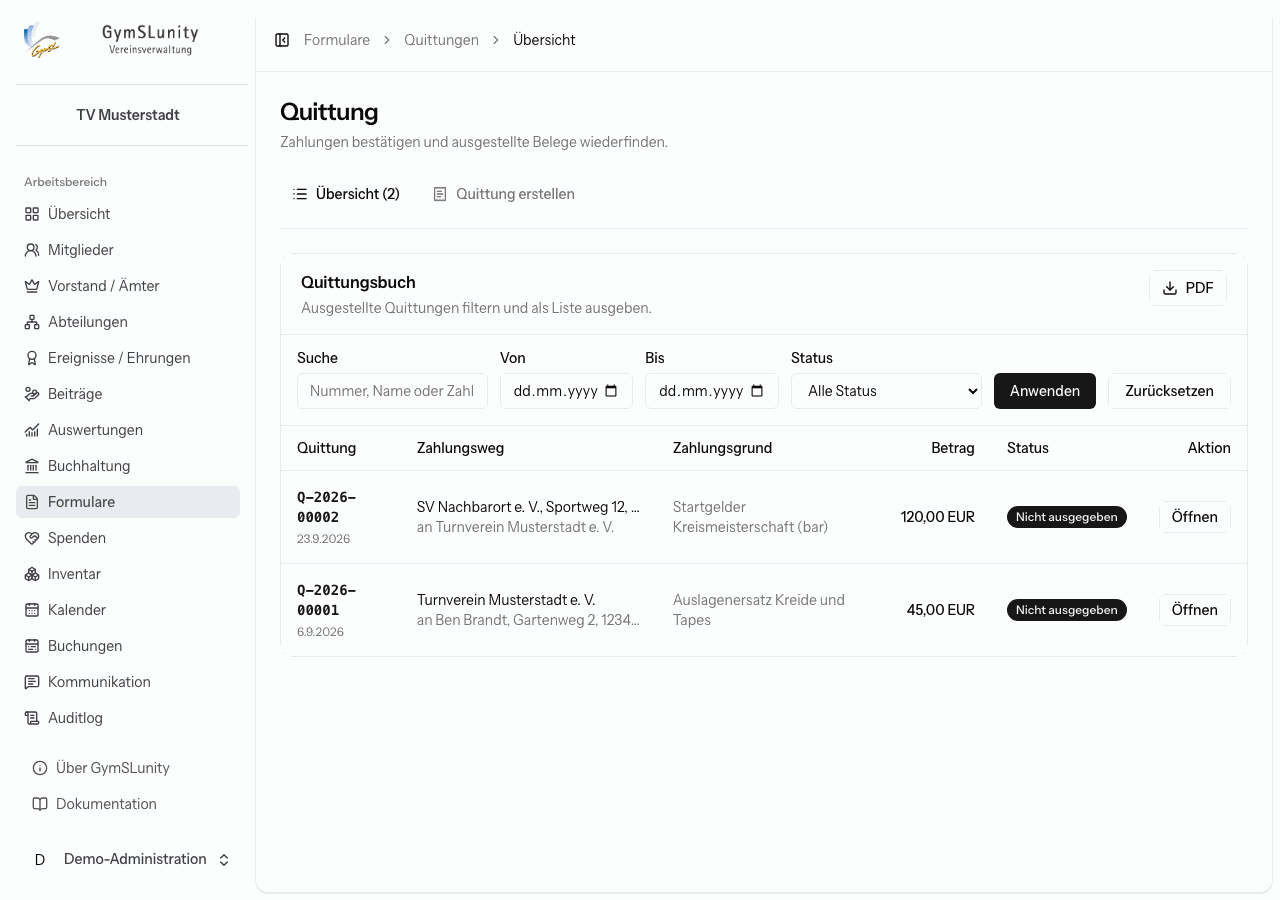
Task: Open Dokumentation link
Action: point(128,804)
